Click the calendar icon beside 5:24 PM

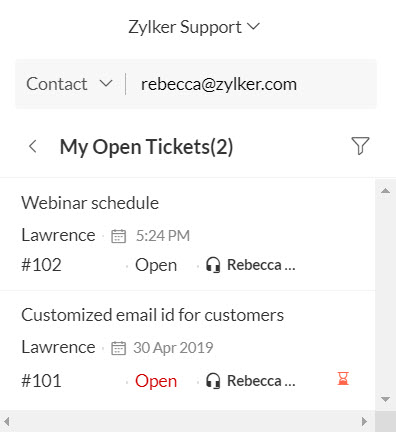point(118,236)
